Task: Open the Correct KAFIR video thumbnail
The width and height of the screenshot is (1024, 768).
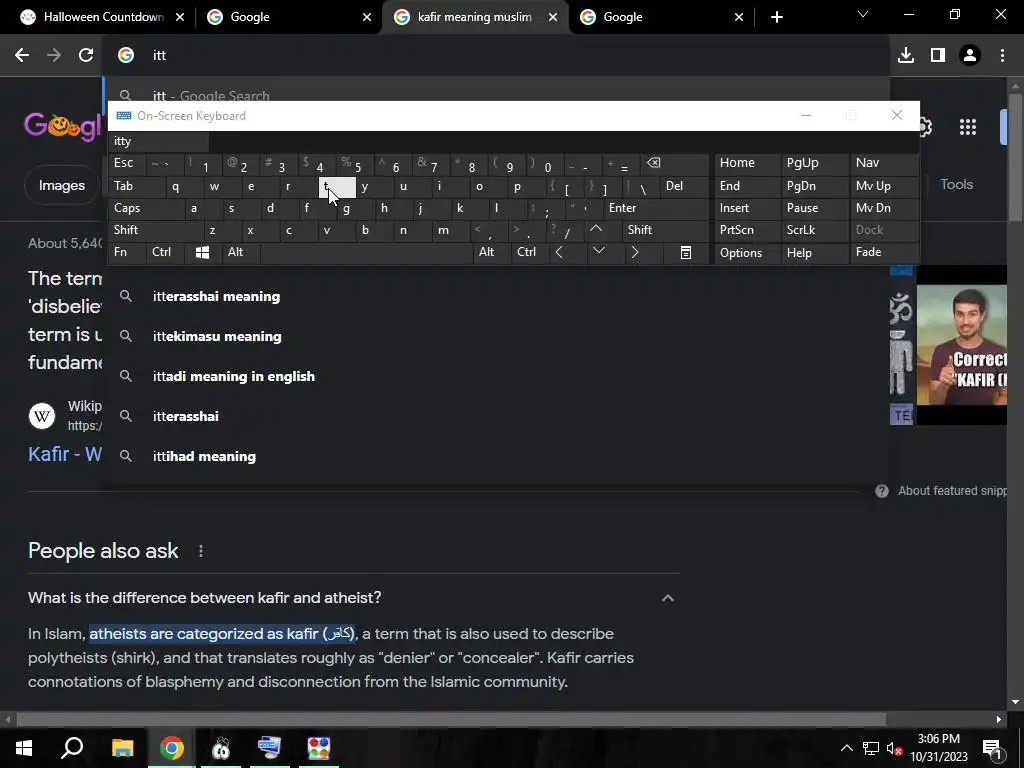Action: (961, 345)
